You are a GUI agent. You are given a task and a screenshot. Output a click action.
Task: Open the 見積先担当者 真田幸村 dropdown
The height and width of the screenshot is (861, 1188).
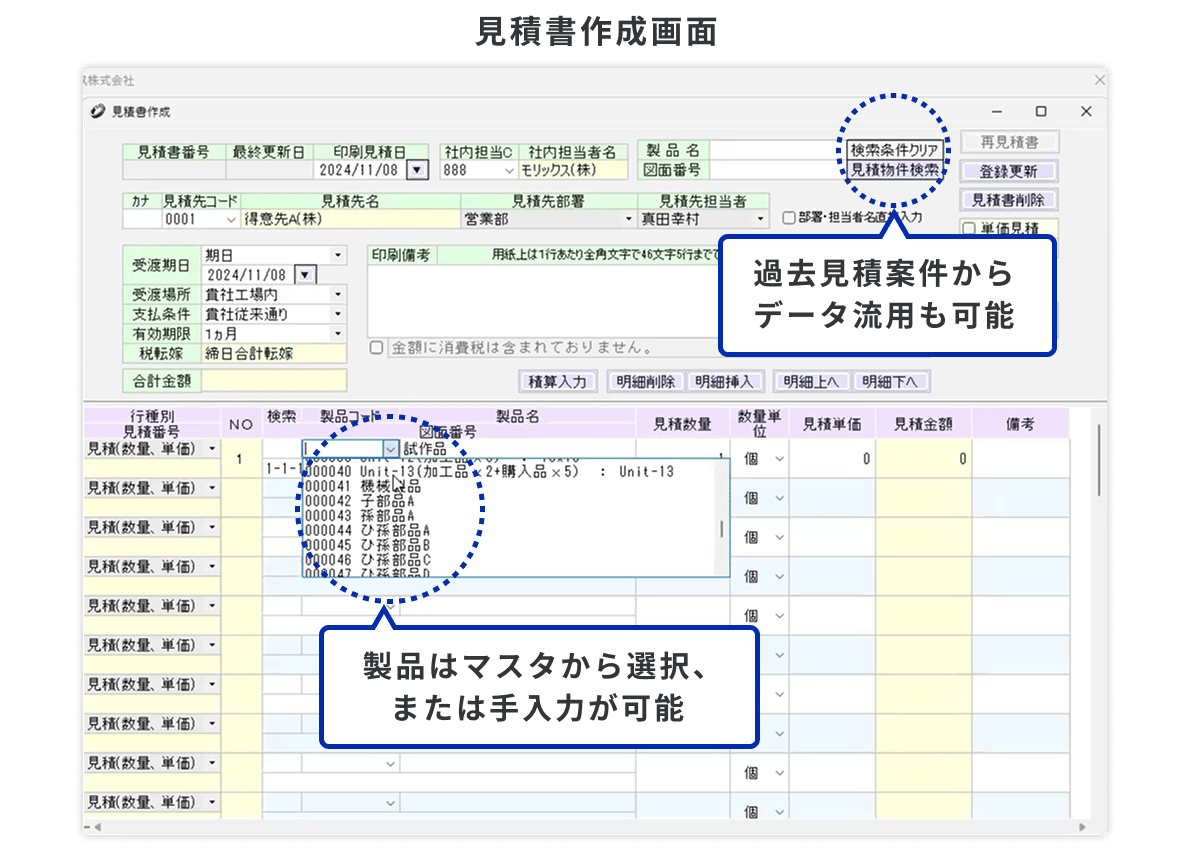tap(760, 220)
